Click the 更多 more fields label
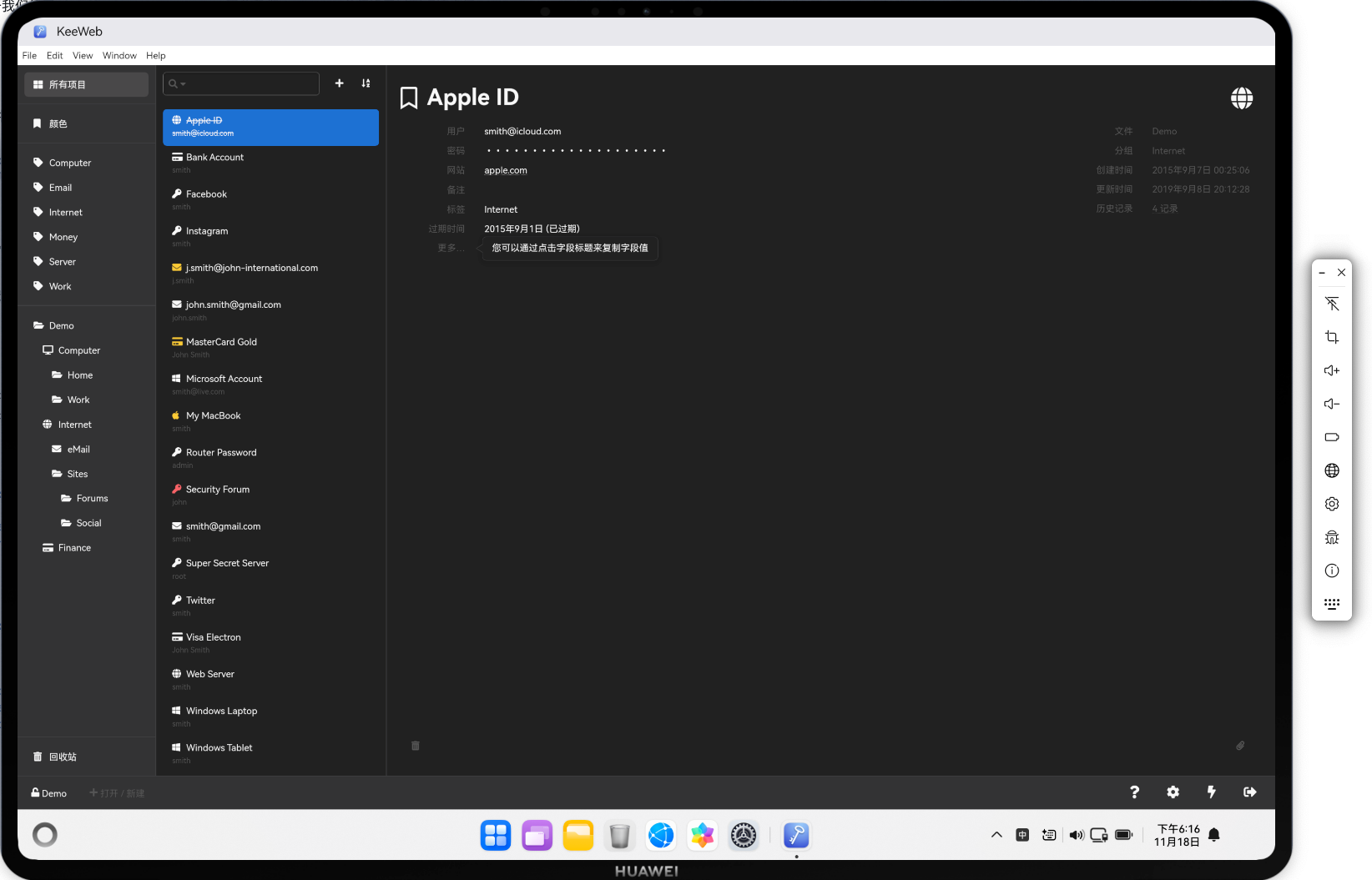1372x880 pixels. 451,248
